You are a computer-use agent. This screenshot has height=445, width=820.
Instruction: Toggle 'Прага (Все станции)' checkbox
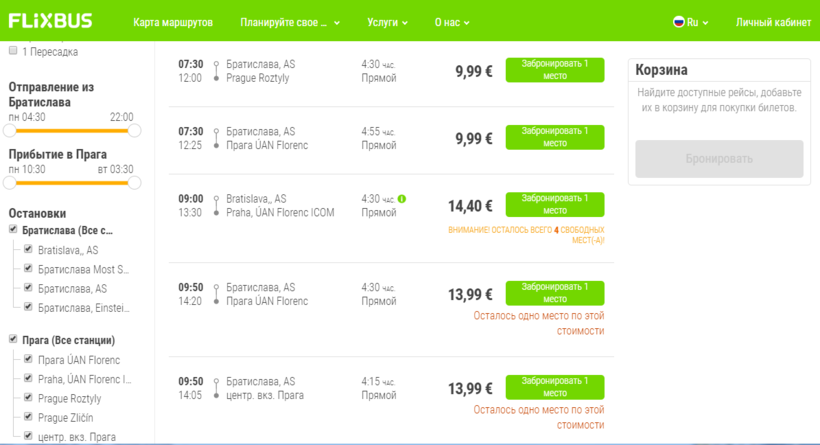(x=13, y=340)
